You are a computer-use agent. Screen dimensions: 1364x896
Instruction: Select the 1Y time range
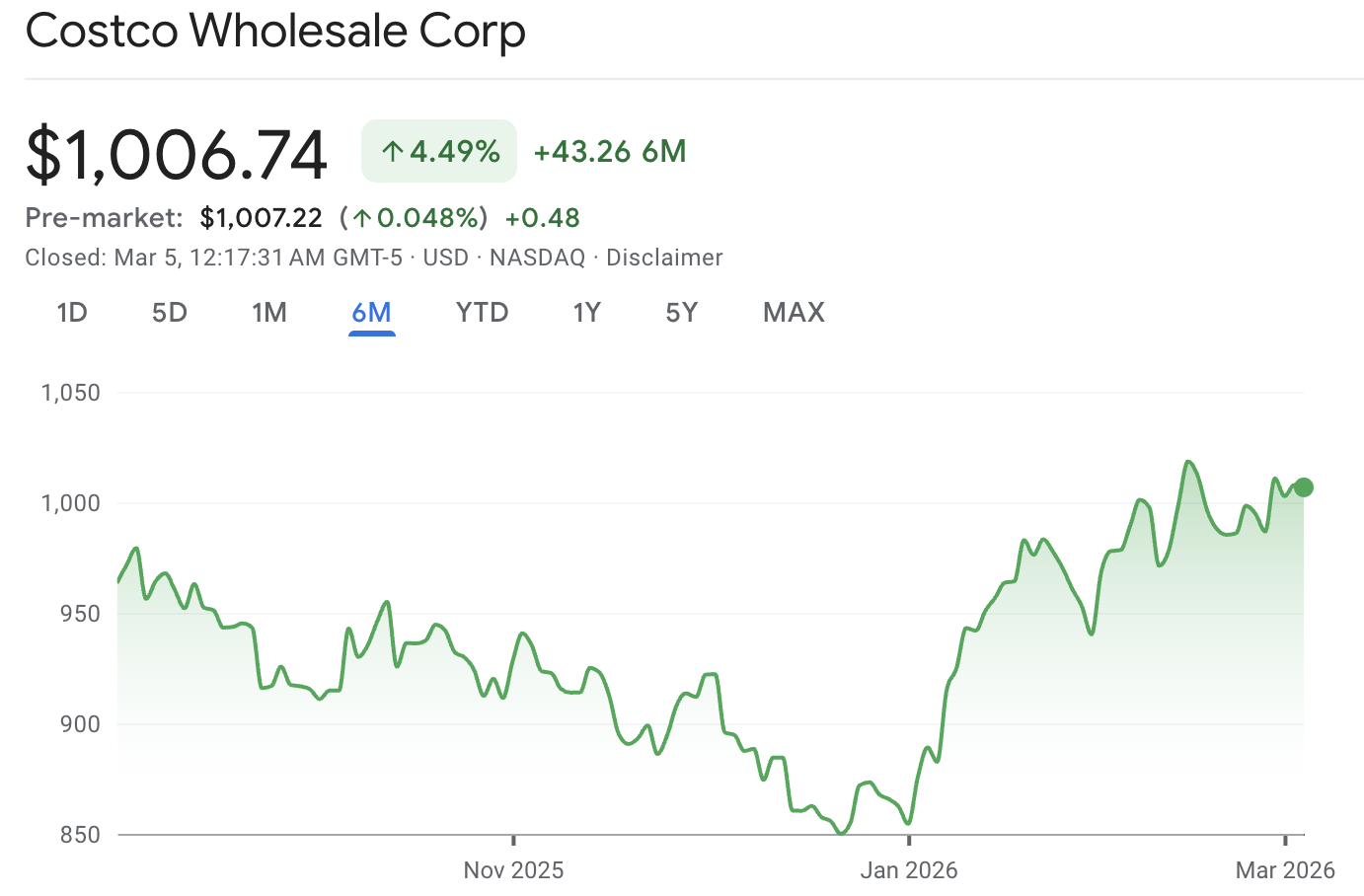[586, 313]
